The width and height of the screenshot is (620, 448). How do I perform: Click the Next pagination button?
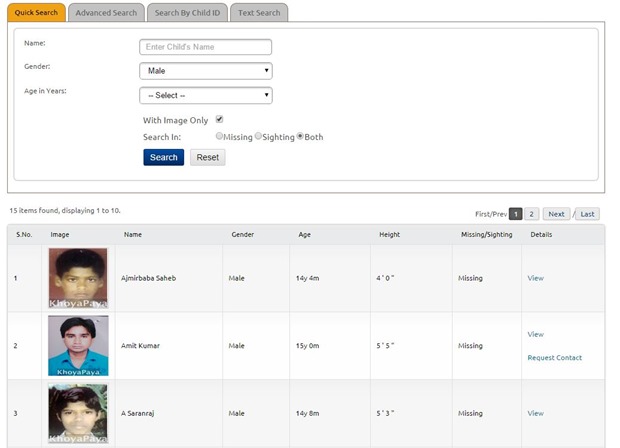click(x=556, y=214)
